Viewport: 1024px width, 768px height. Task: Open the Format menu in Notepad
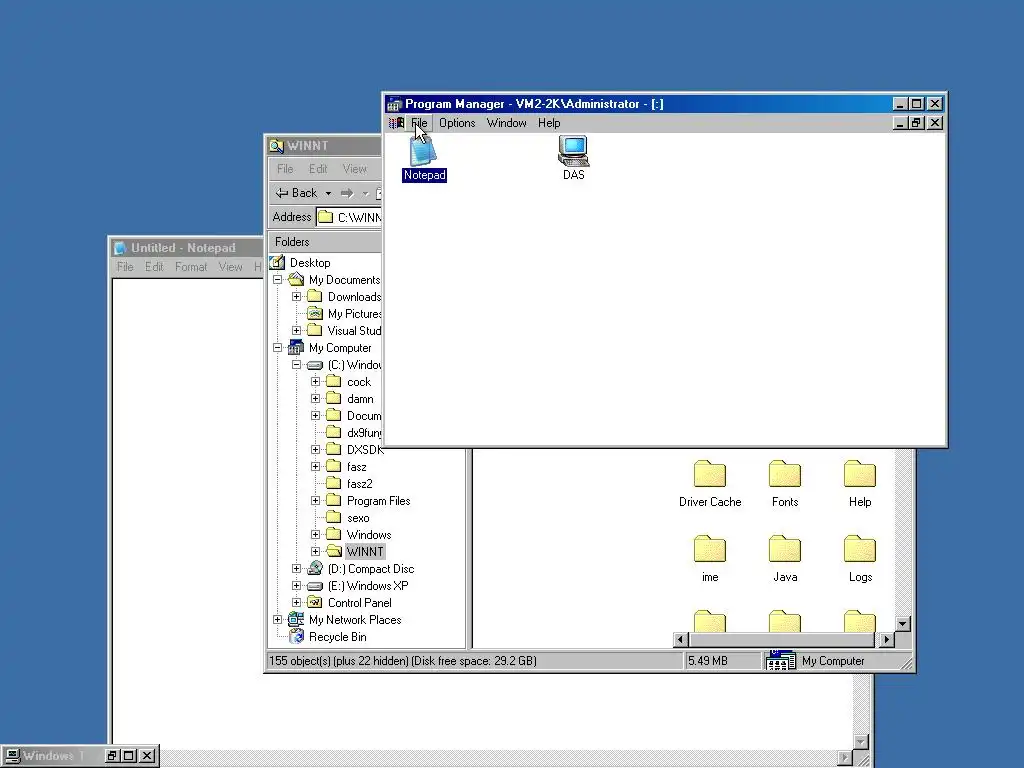pyautogui.click(x=191, y=266)
